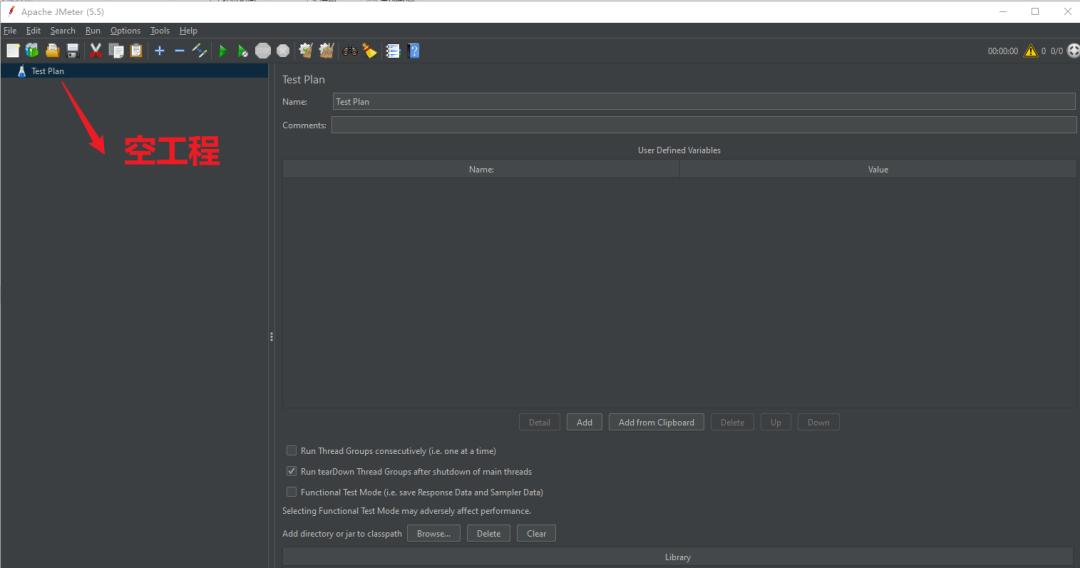The image size is (1080, 568).
Task: Click the Add variable button
Action: (584, 422)
